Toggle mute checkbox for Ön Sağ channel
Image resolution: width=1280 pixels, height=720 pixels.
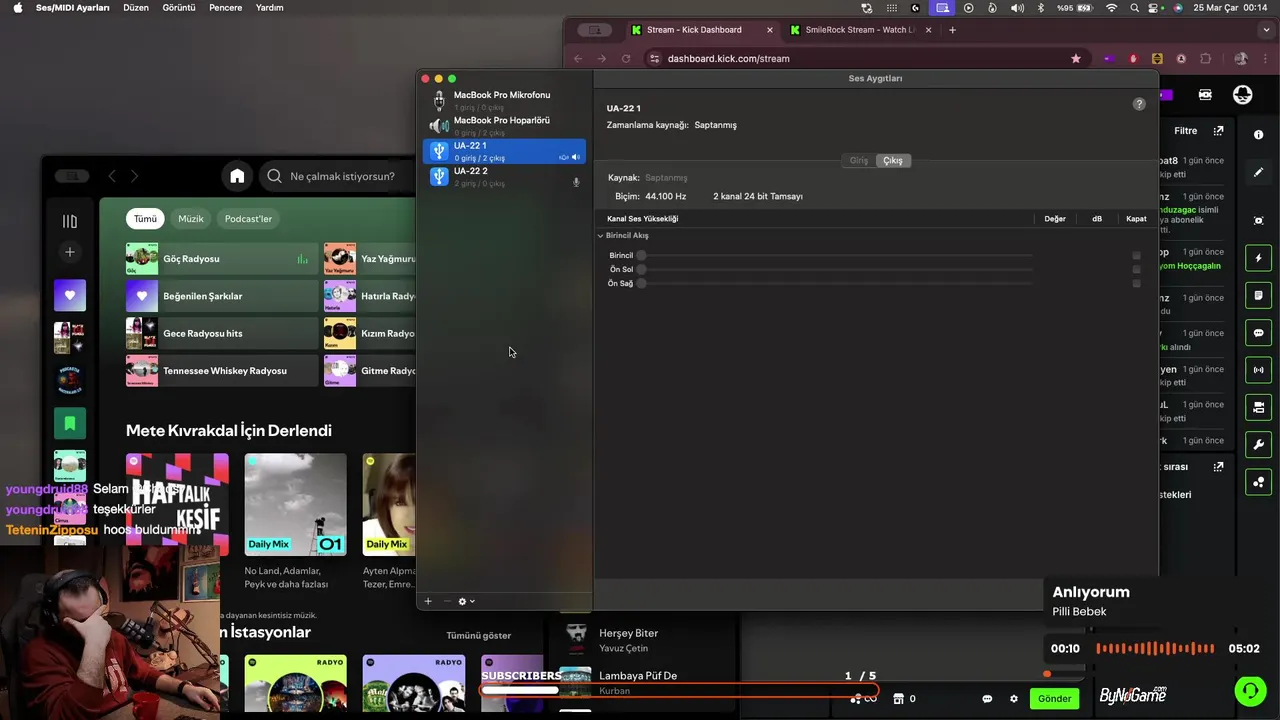1137,283
